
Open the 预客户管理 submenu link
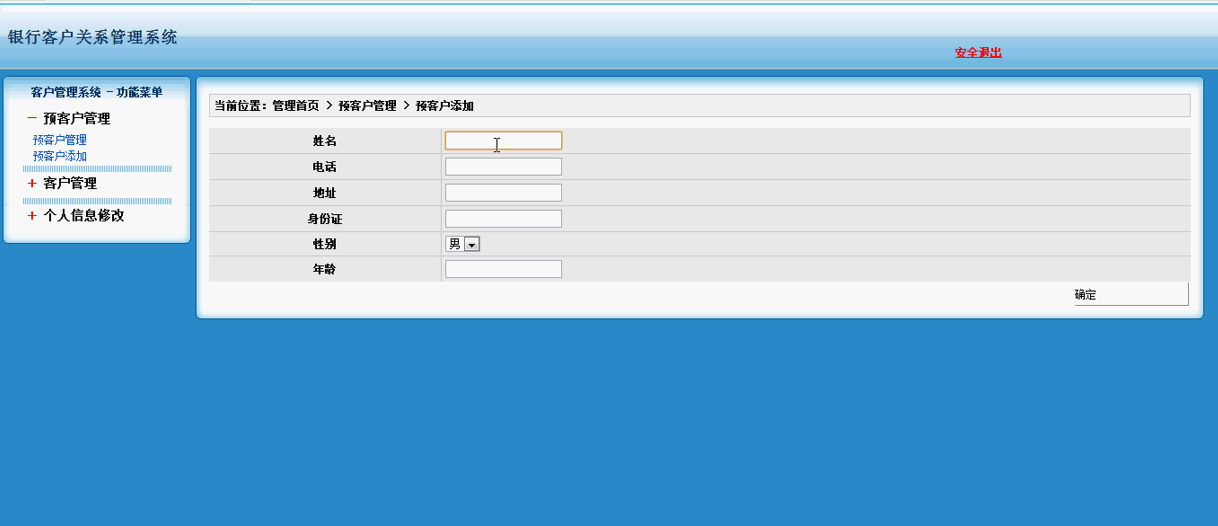(60, 140)
